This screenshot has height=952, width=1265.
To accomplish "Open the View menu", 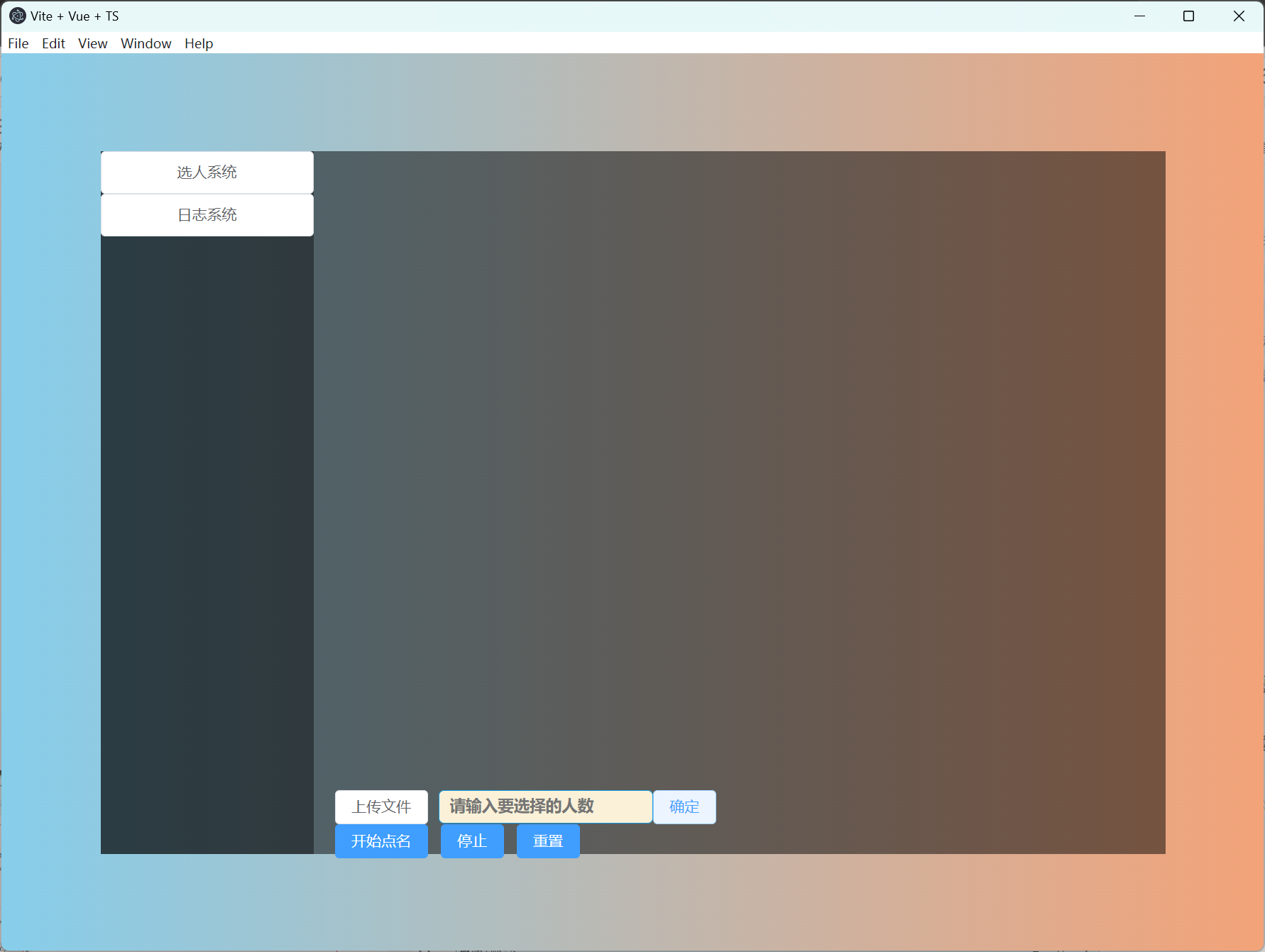I will [92, 43].
